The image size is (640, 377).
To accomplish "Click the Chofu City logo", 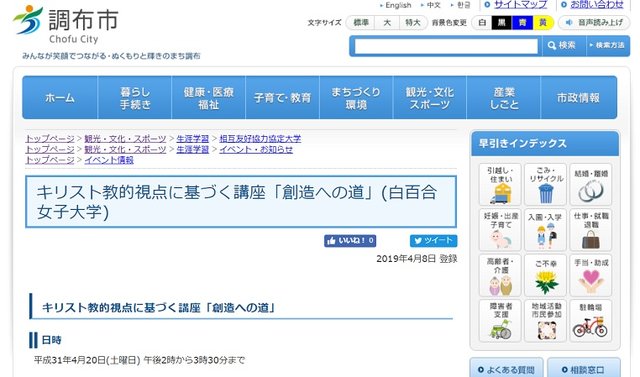I will pos(66,24).
